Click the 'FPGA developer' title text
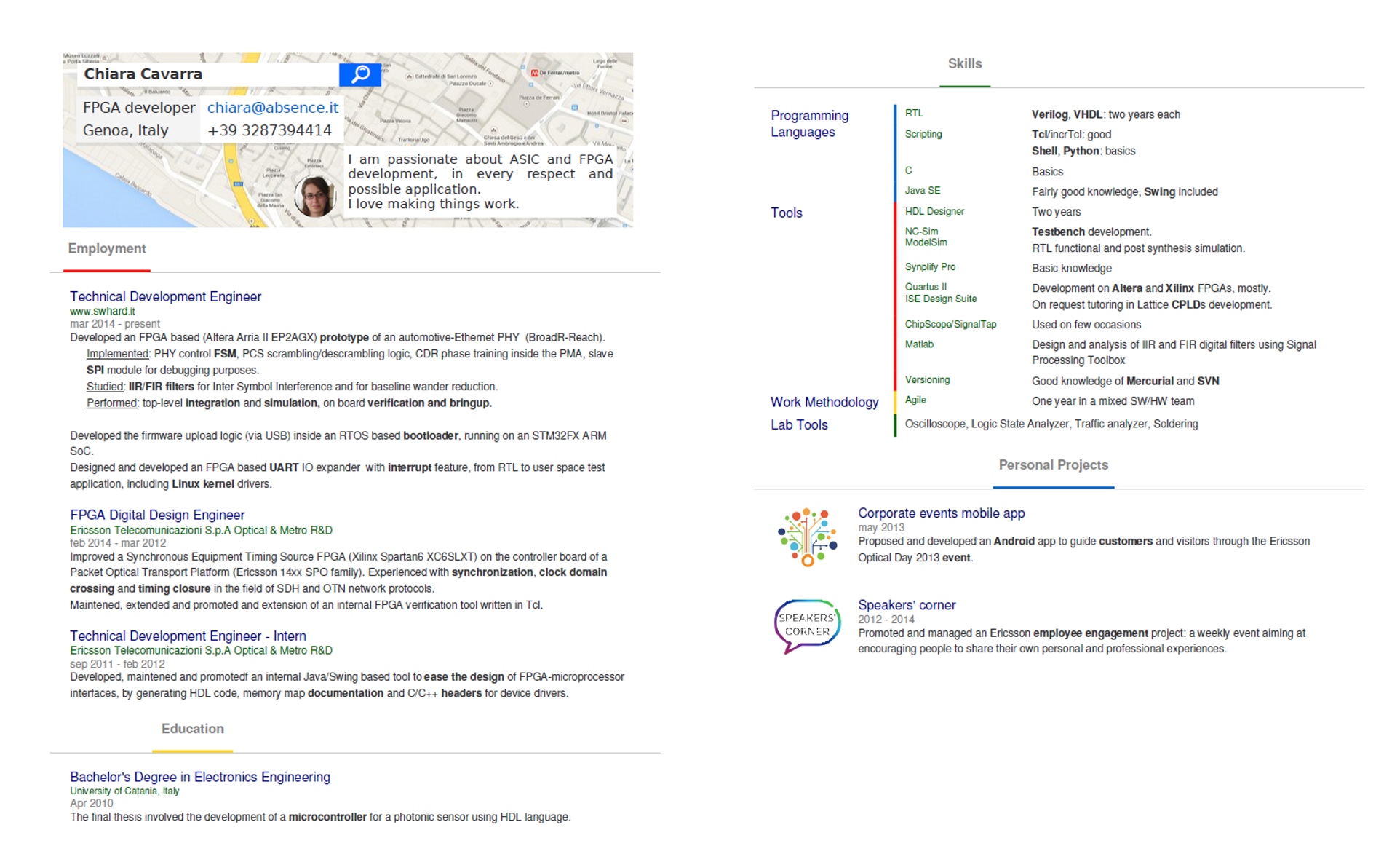Screen dimensions: 1400x846 [139, 108]
